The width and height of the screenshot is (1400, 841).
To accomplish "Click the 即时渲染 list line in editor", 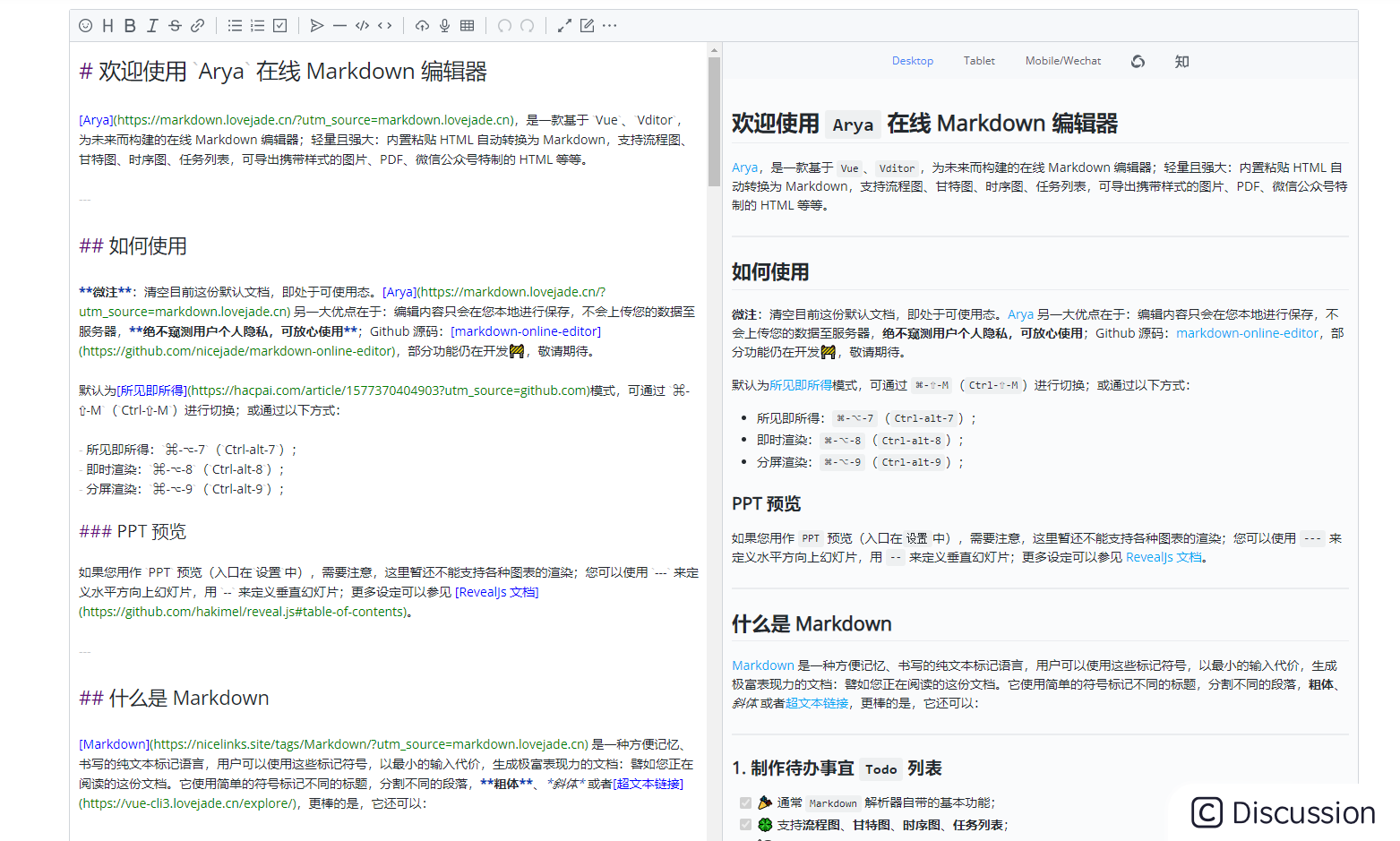I will pyautogui.click(x=182, y=469).
